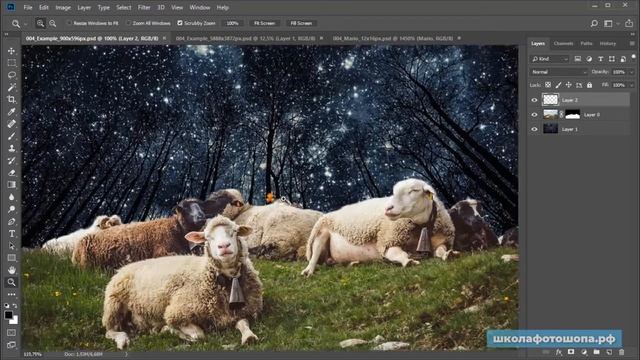This screenshot has width=640, height=360.
Task: Select the Move tool
Action: click(11, 51)
